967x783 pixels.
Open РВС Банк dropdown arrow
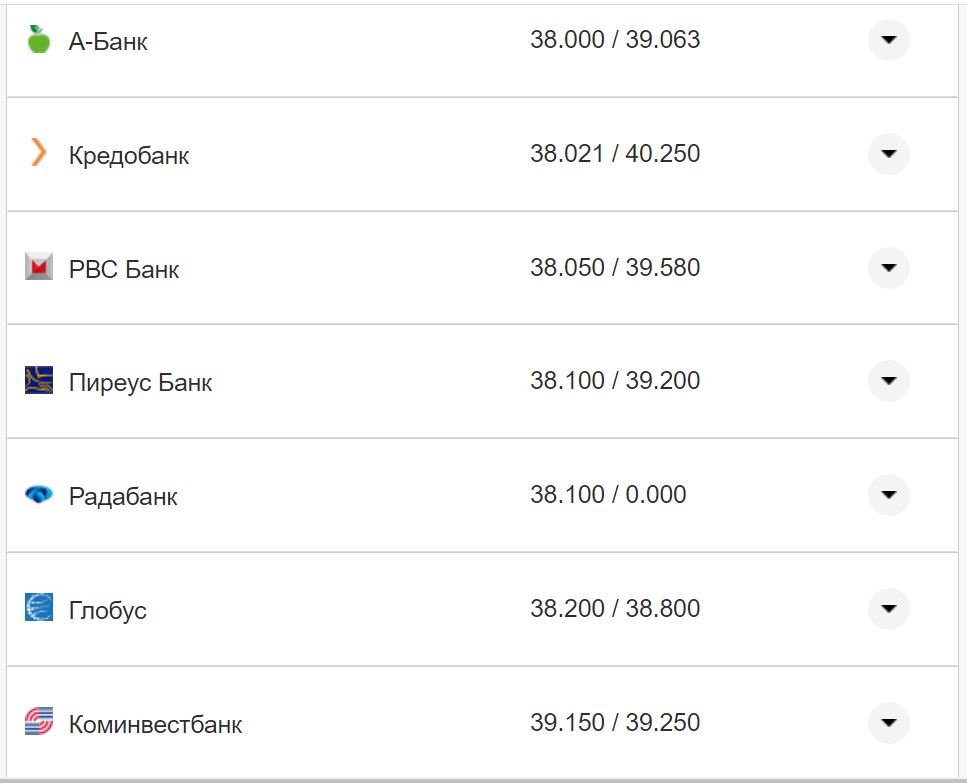point(888,268)
